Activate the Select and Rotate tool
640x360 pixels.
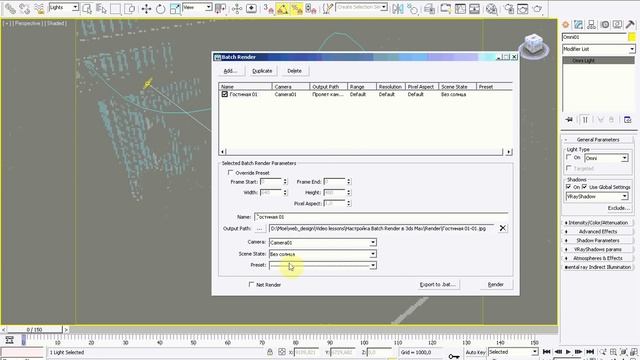pos(160,9)
